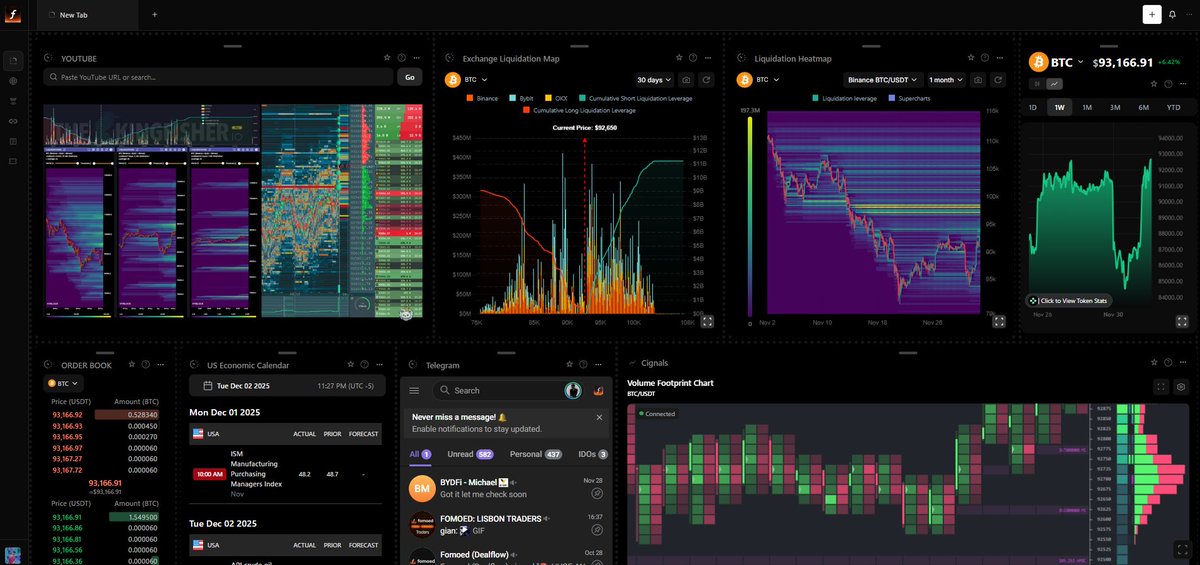
Task: Click the first left sidebar icon
Action: click(13, 61)
